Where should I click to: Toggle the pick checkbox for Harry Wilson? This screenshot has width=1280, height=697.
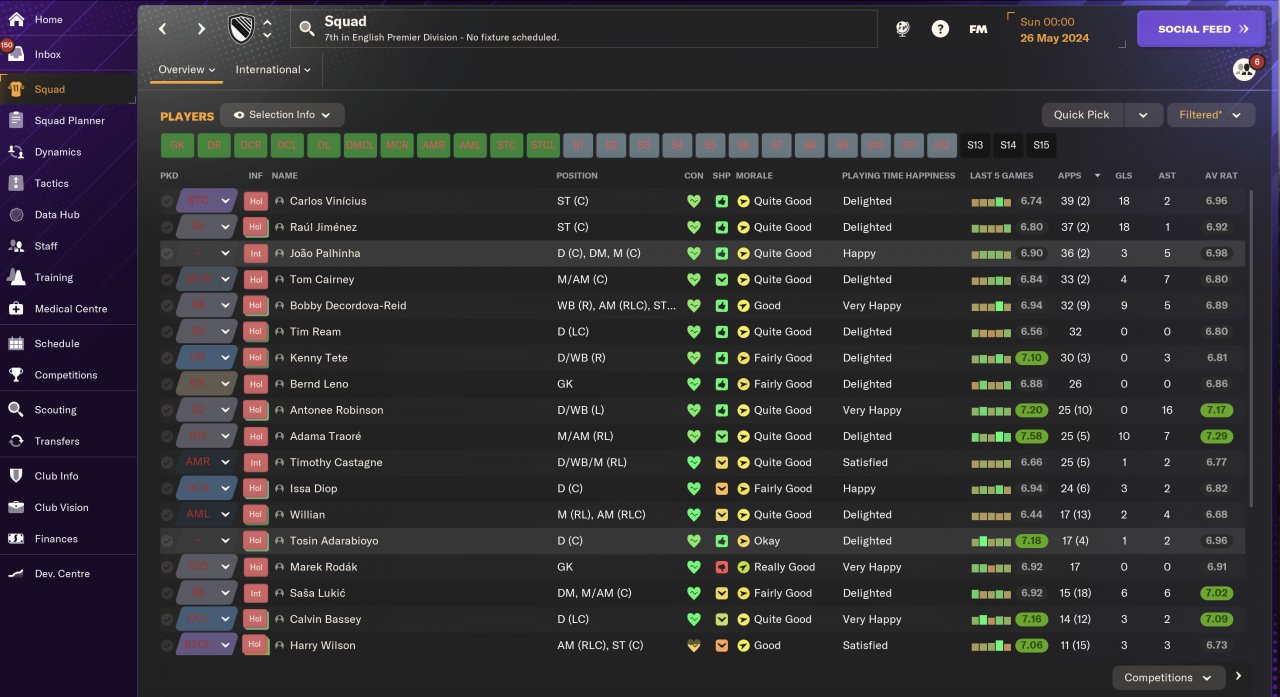tap(167, 645)
